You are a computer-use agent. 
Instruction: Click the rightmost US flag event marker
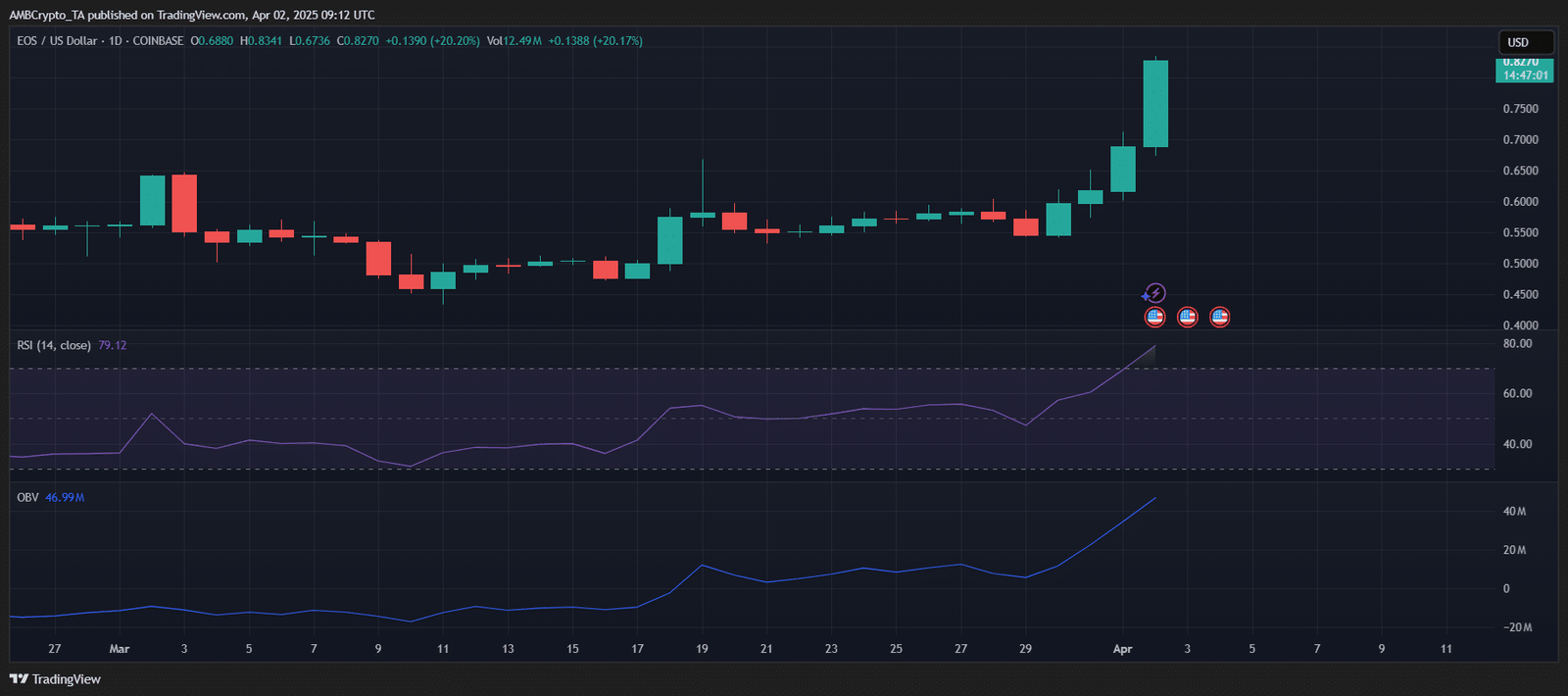pos(1219,317)
